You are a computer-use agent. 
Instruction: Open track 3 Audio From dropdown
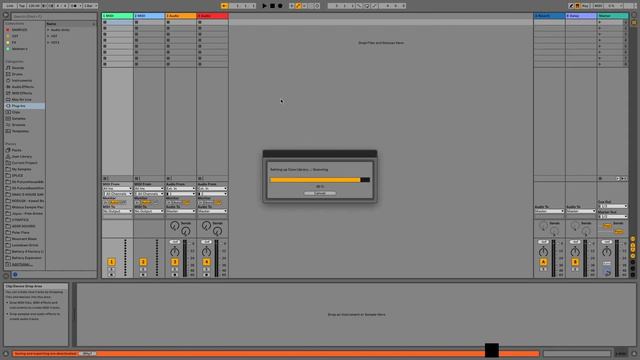point(181,189)
